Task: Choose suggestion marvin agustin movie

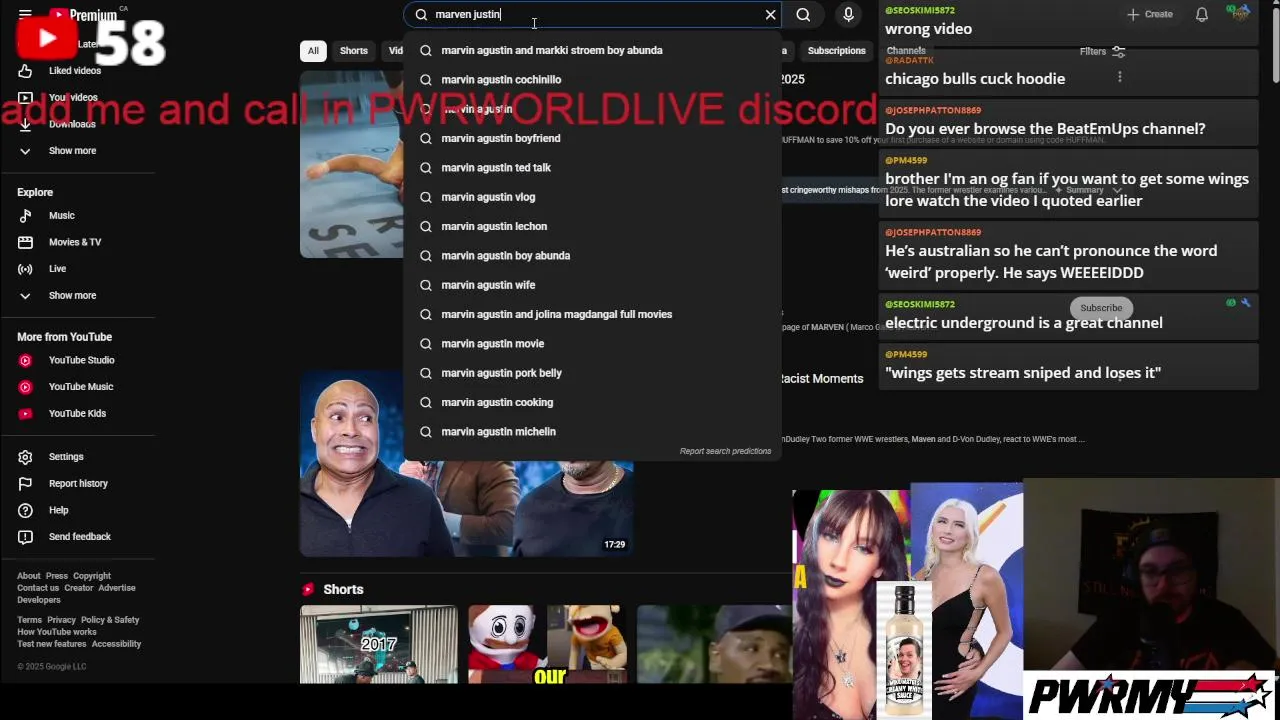Action: [x=592, y=344]
